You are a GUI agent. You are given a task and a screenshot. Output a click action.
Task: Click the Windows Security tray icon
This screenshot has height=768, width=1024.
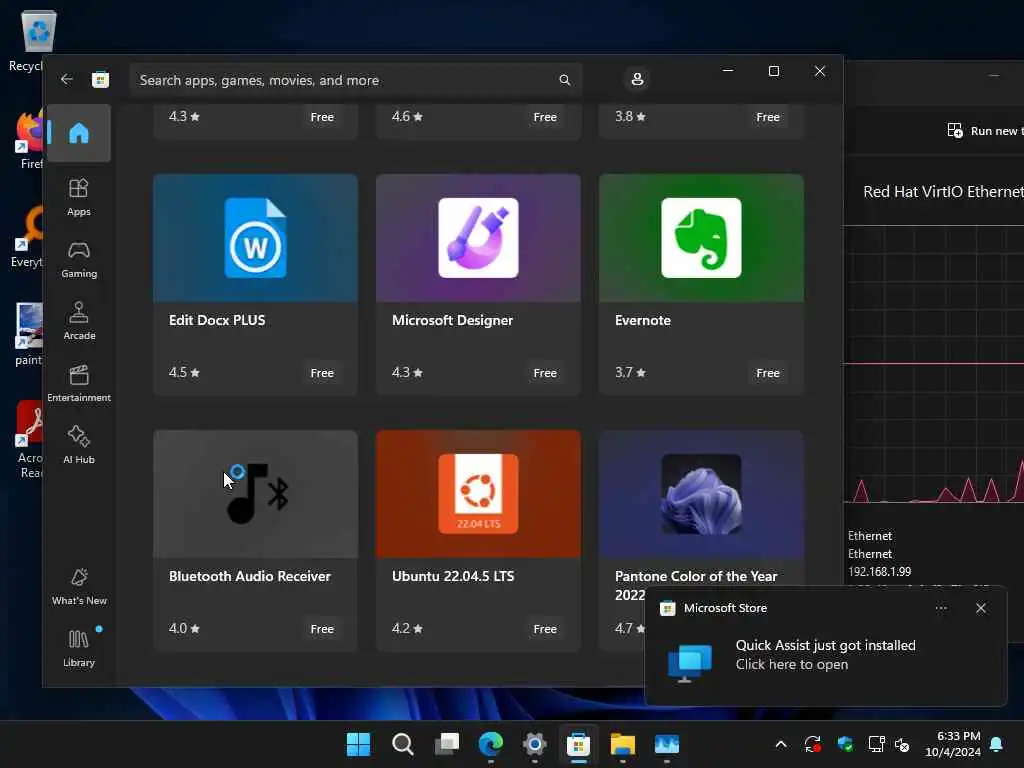pyautogui.click(x=845, y=744)
